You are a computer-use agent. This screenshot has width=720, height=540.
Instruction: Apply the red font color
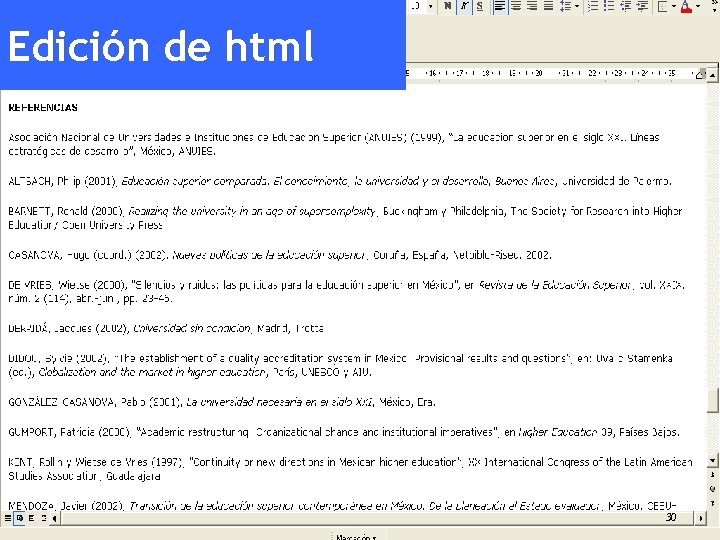click(x=686, y=6)
